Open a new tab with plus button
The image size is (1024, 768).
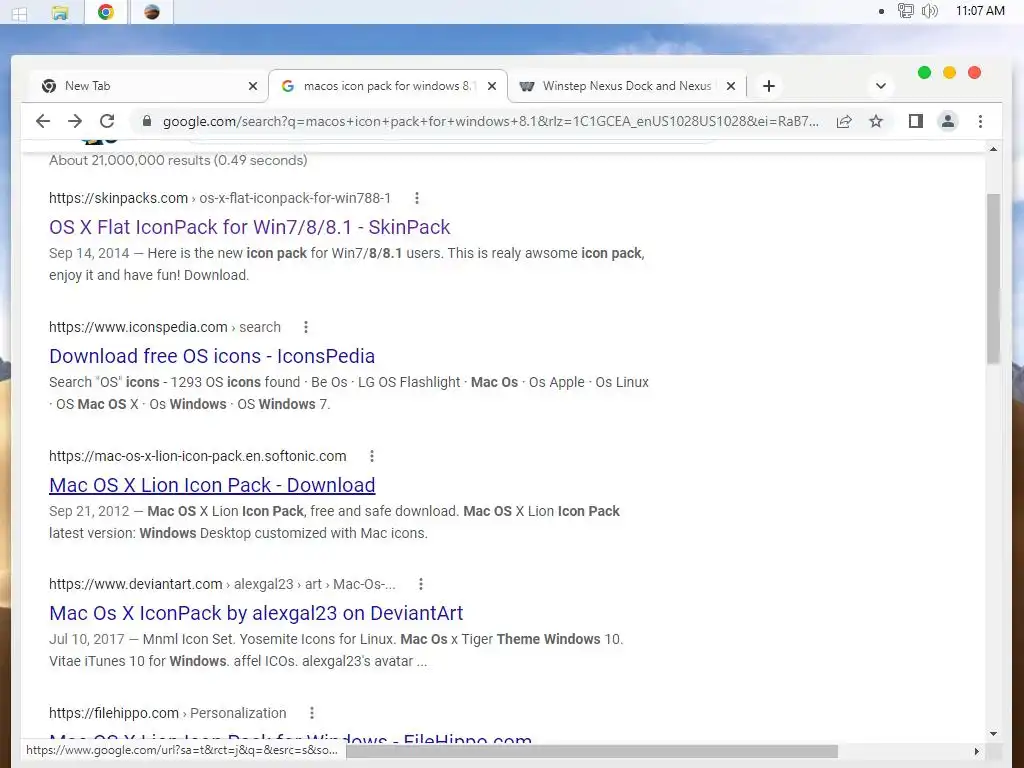769,86
